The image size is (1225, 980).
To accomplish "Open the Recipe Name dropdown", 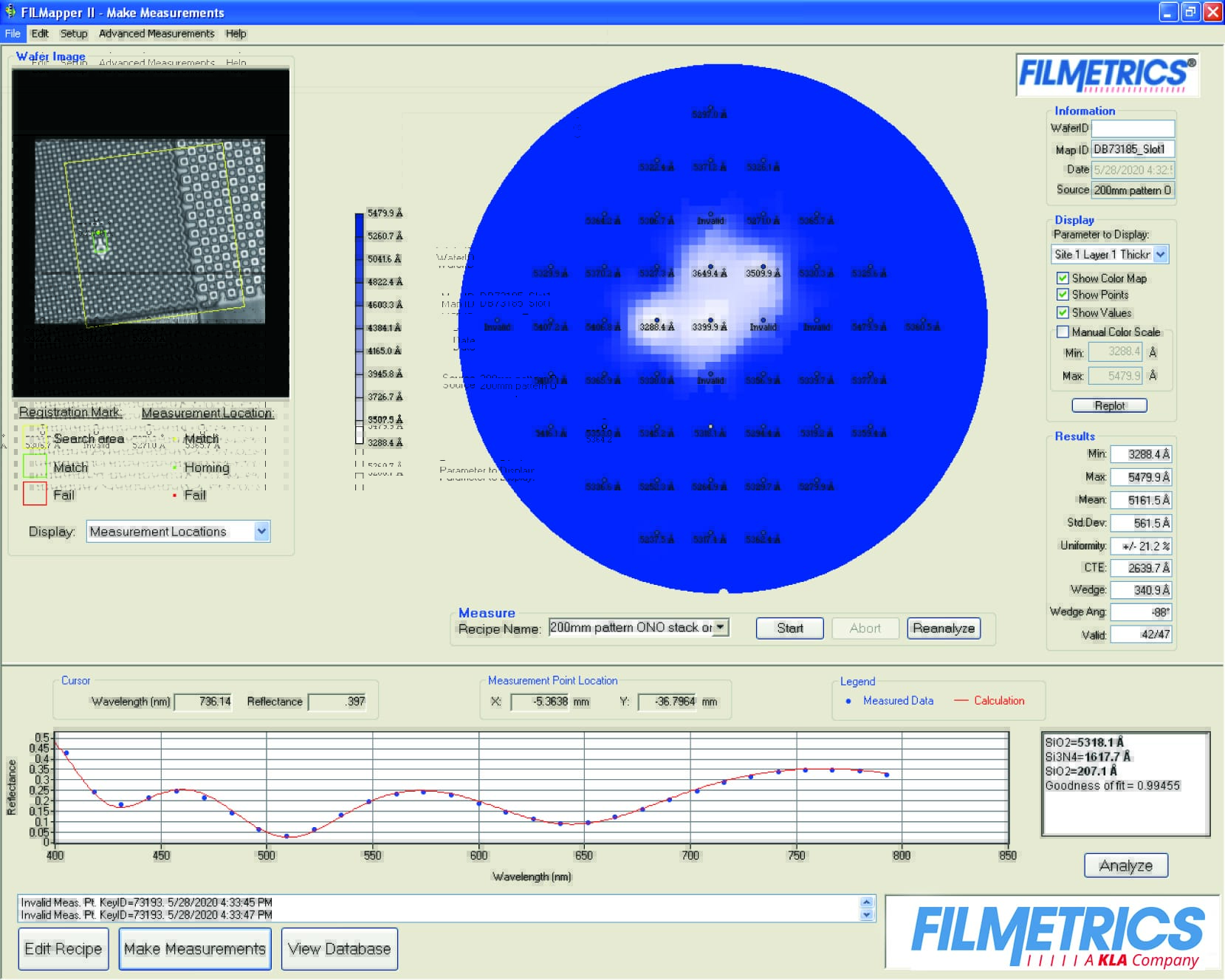I will [x=721, y=627].
